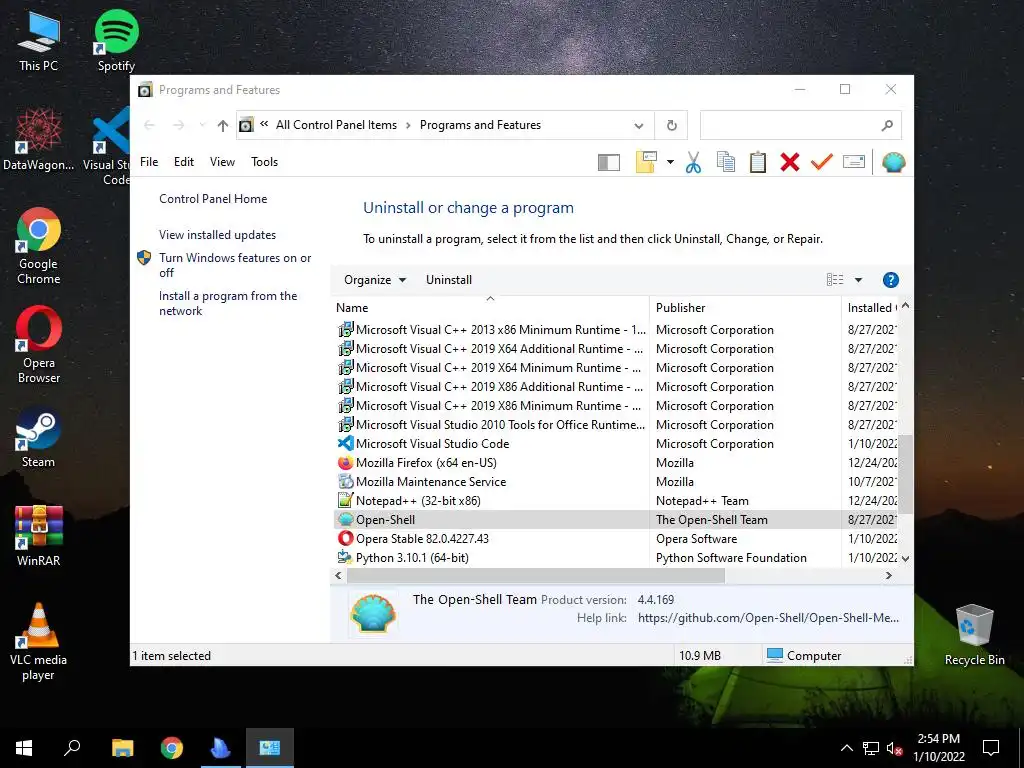Screen dimensions: 1024x768
Task: Select Python 3.10.1 (64-bit) row
Action: coord(614,558)
